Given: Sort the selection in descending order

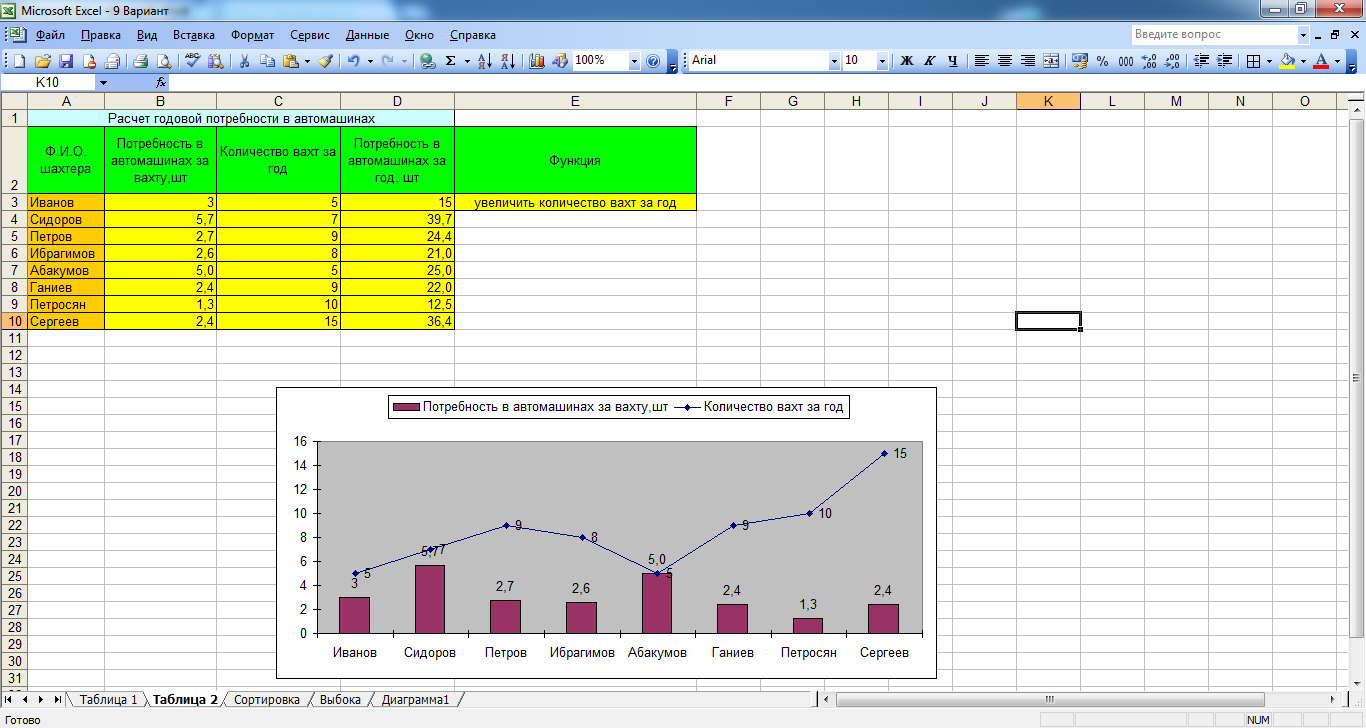Looking at the screenshot, I should pyautogui.click(x=507, y=61).
